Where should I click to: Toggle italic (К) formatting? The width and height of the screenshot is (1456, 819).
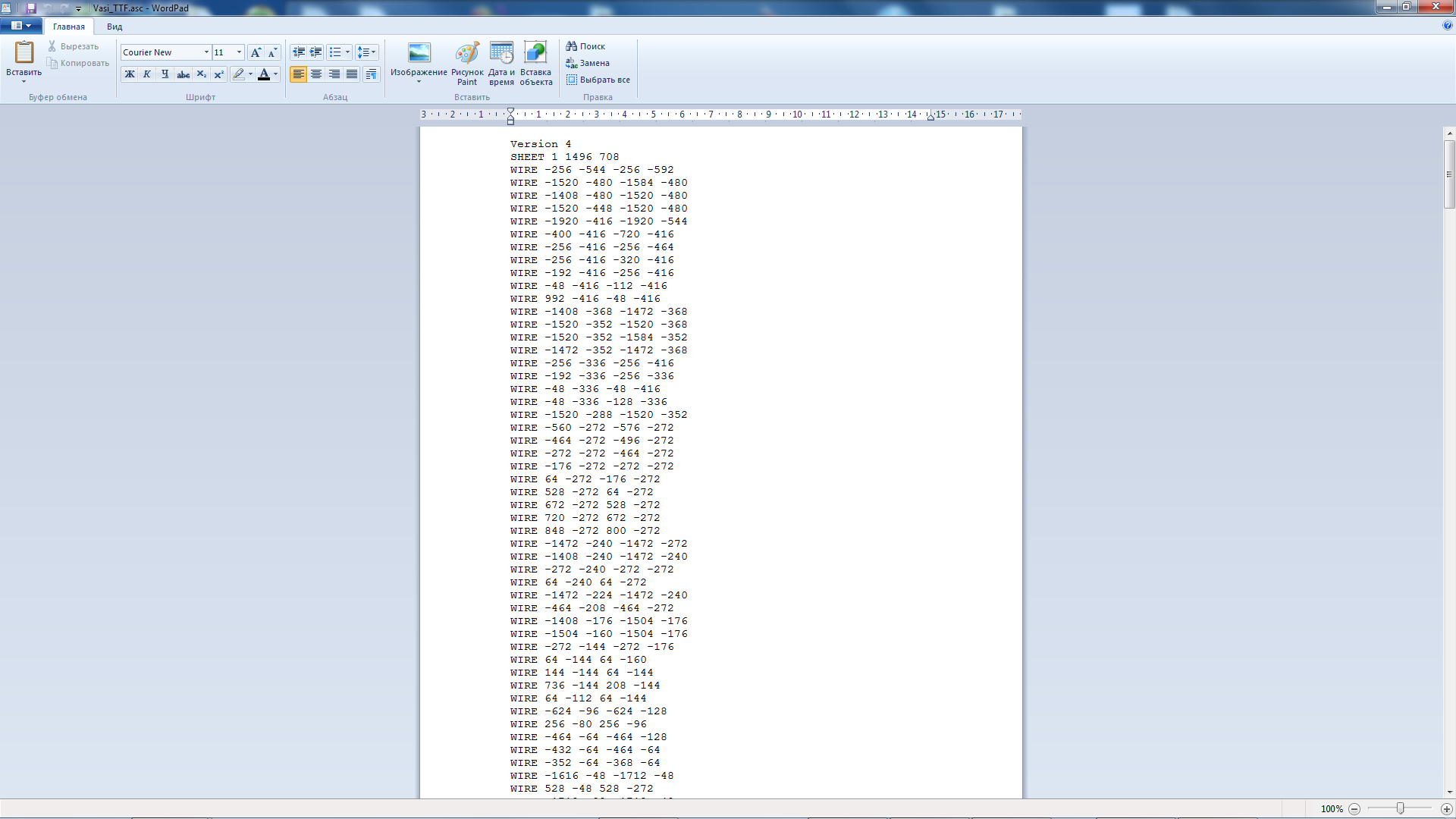click(147, 74)
